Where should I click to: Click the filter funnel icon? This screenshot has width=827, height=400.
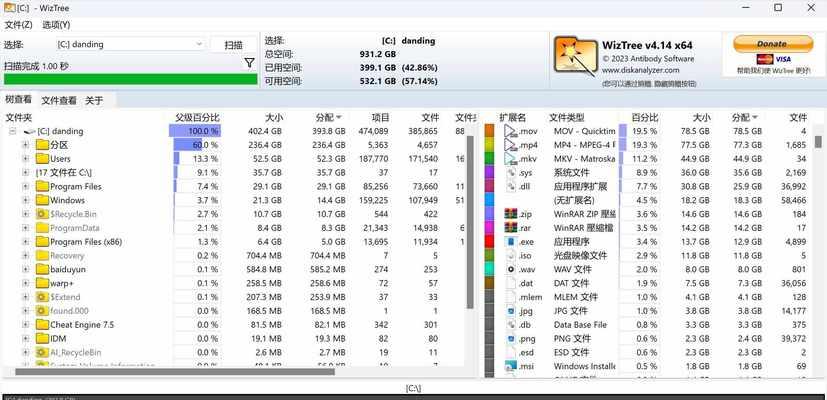pos(249,63)
